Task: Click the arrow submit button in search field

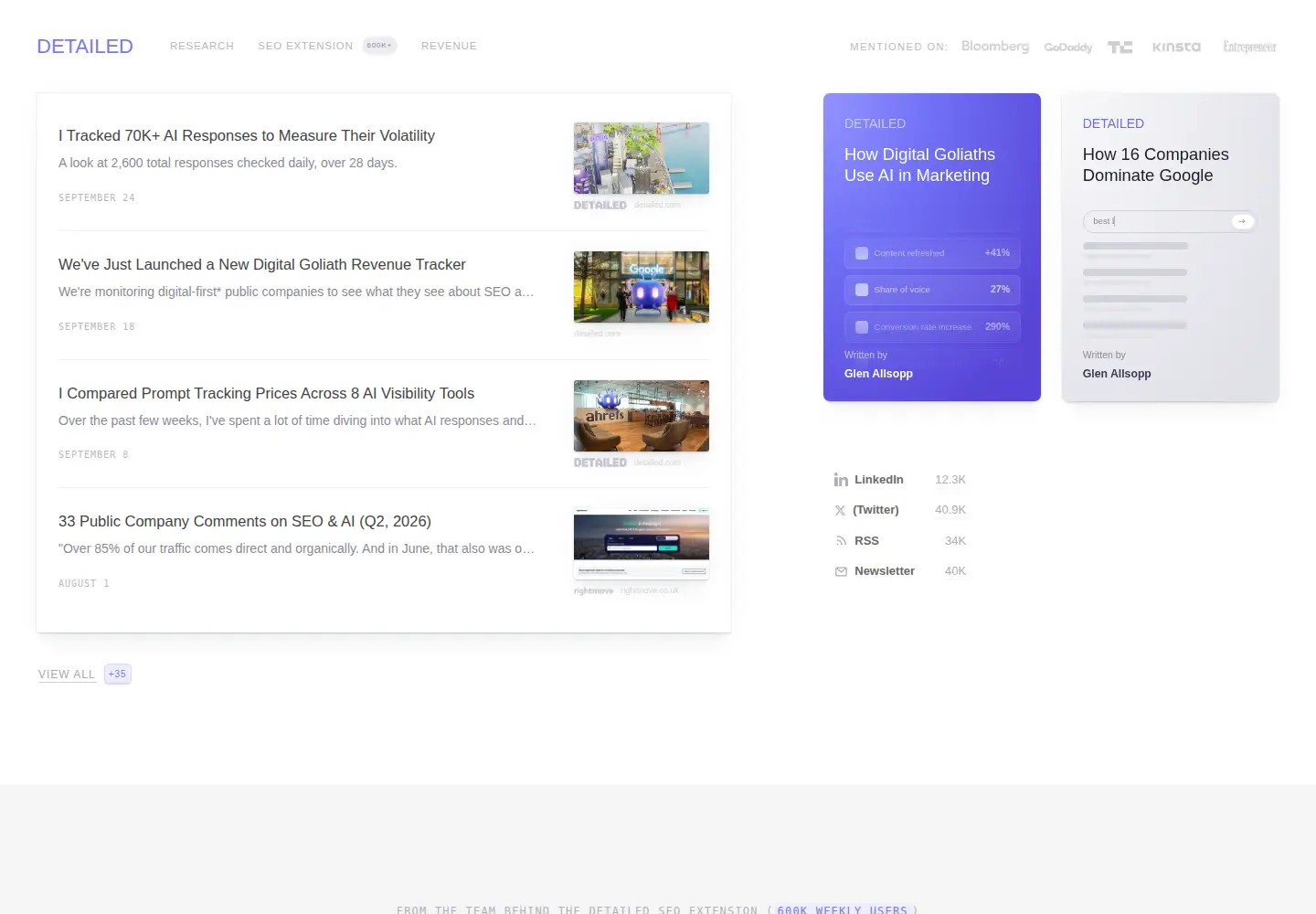Action: (1242, 221)
